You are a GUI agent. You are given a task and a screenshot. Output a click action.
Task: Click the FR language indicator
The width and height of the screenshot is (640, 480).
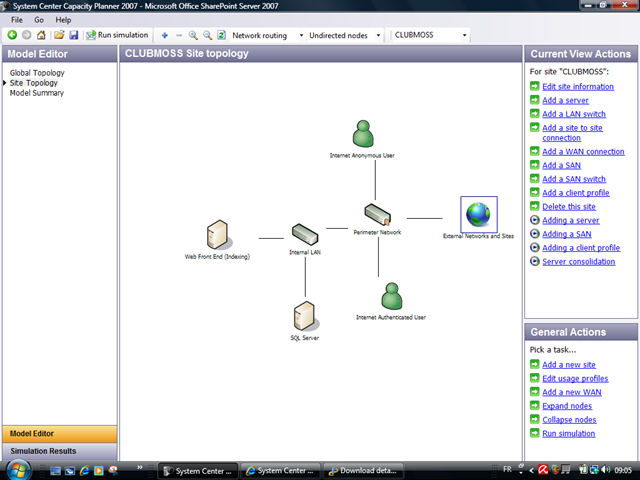pyautogui.click(x=507, y=469)
